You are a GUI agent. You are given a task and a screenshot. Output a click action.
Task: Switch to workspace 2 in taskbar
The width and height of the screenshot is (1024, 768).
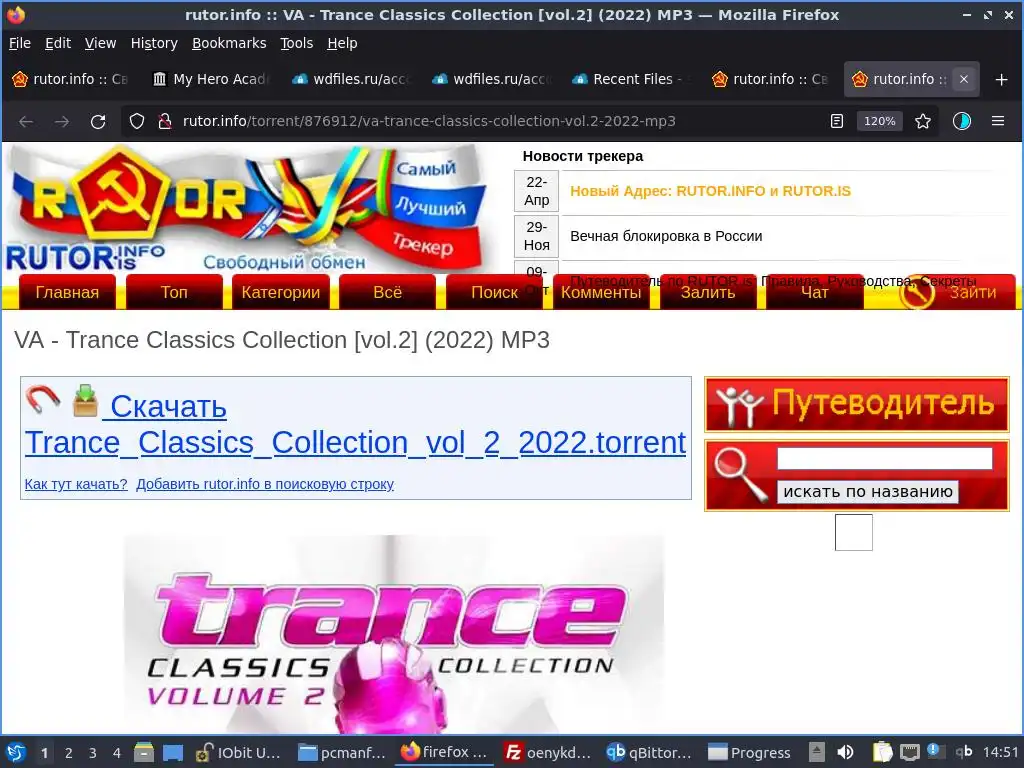69,753
